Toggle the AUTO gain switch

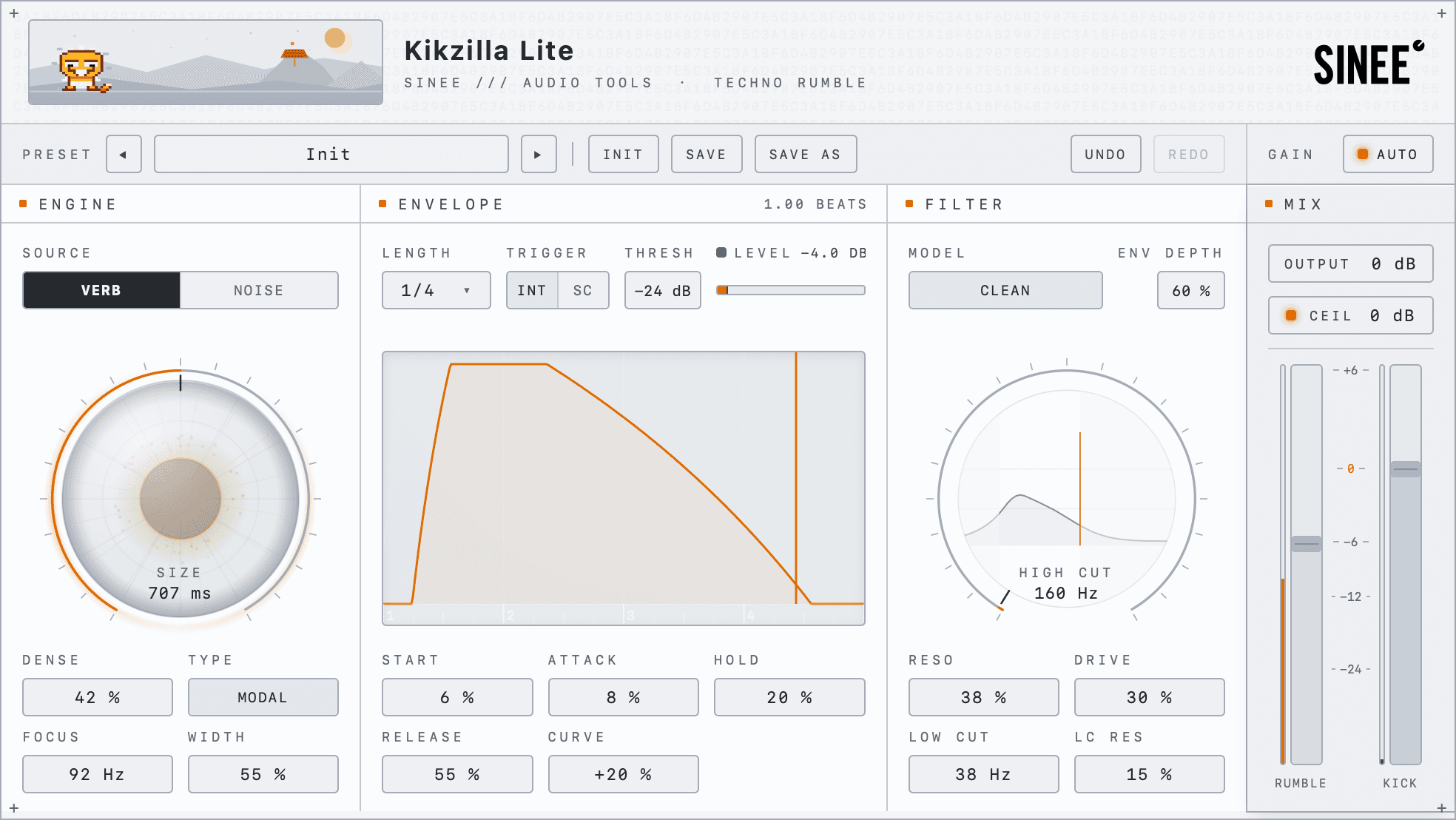pyautogui.click(x=1388, y=155)
